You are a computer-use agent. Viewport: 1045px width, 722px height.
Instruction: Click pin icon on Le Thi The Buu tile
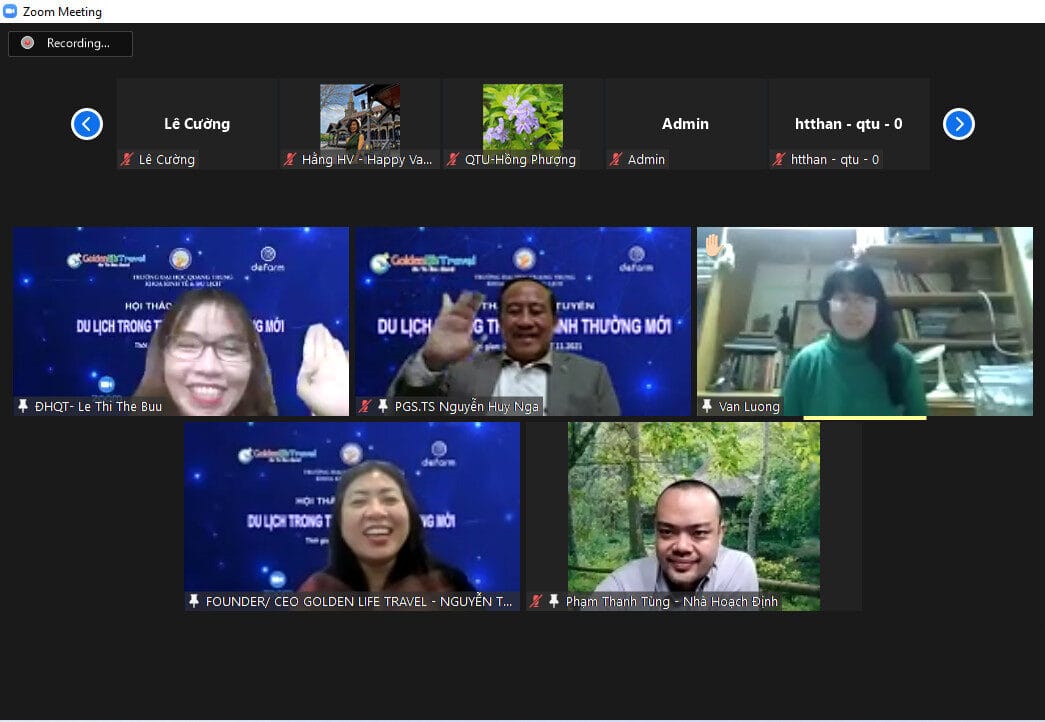click(x=23, y=406)
